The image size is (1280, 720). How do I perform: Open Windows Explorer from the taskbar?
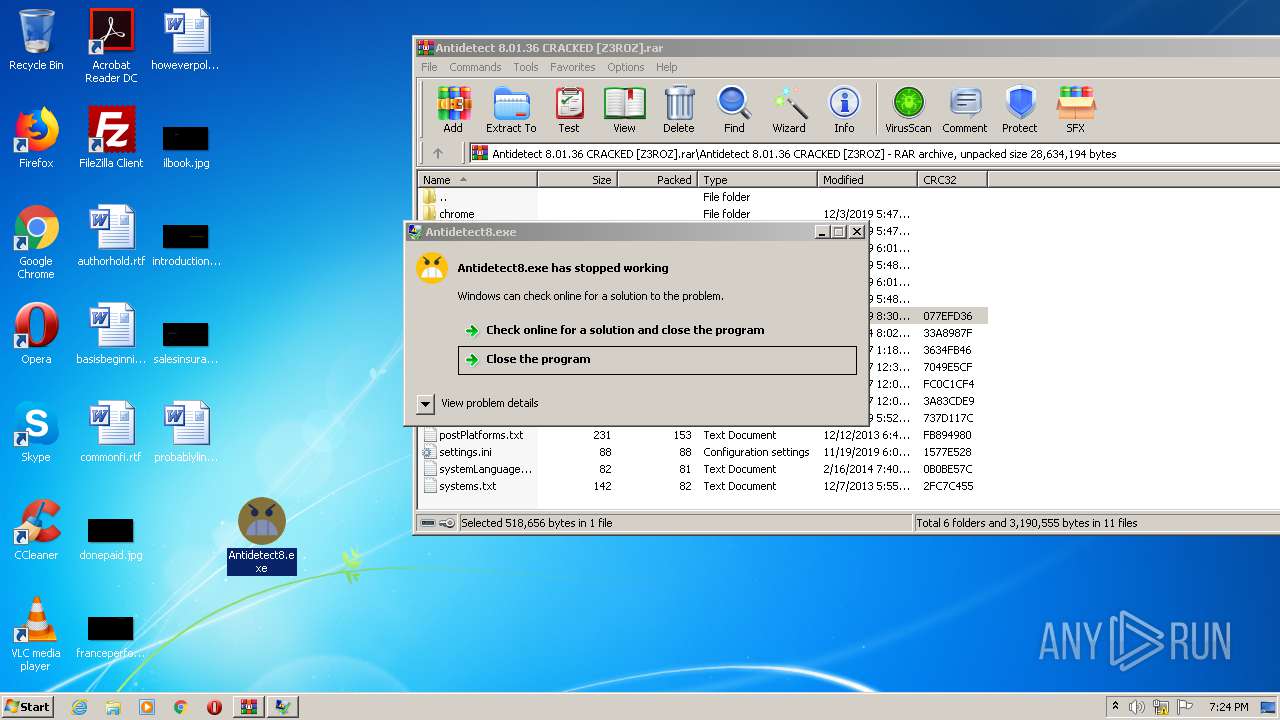(113, 707)
